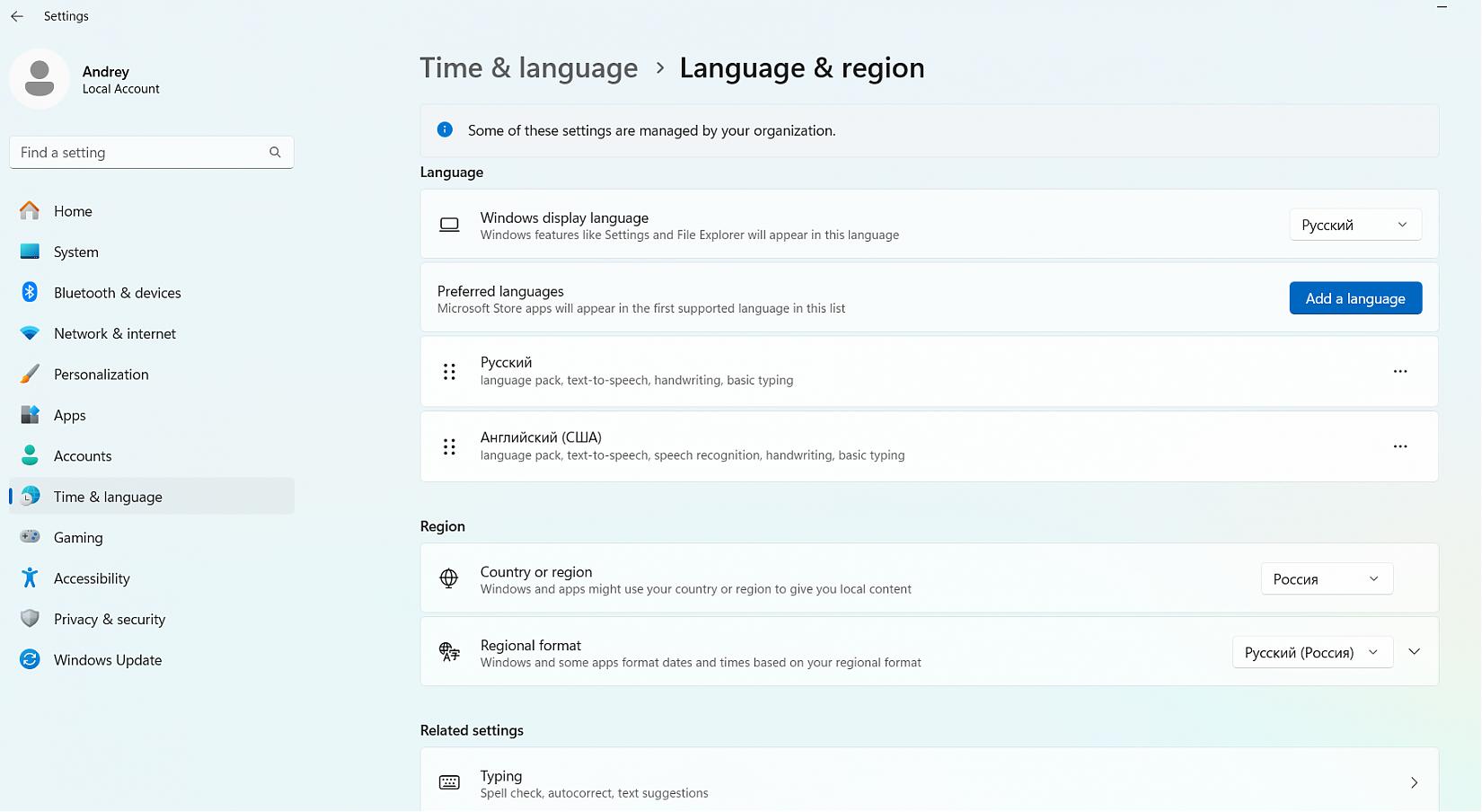Open Windows display language dropdown

pos(1354,225)
